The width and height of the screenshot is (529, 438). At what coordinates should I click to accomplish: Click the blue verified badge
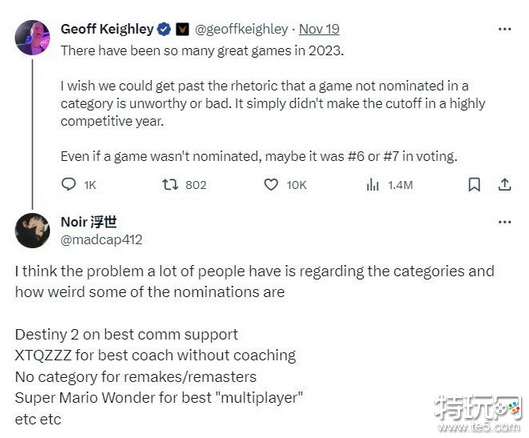(x=164, y=29)
